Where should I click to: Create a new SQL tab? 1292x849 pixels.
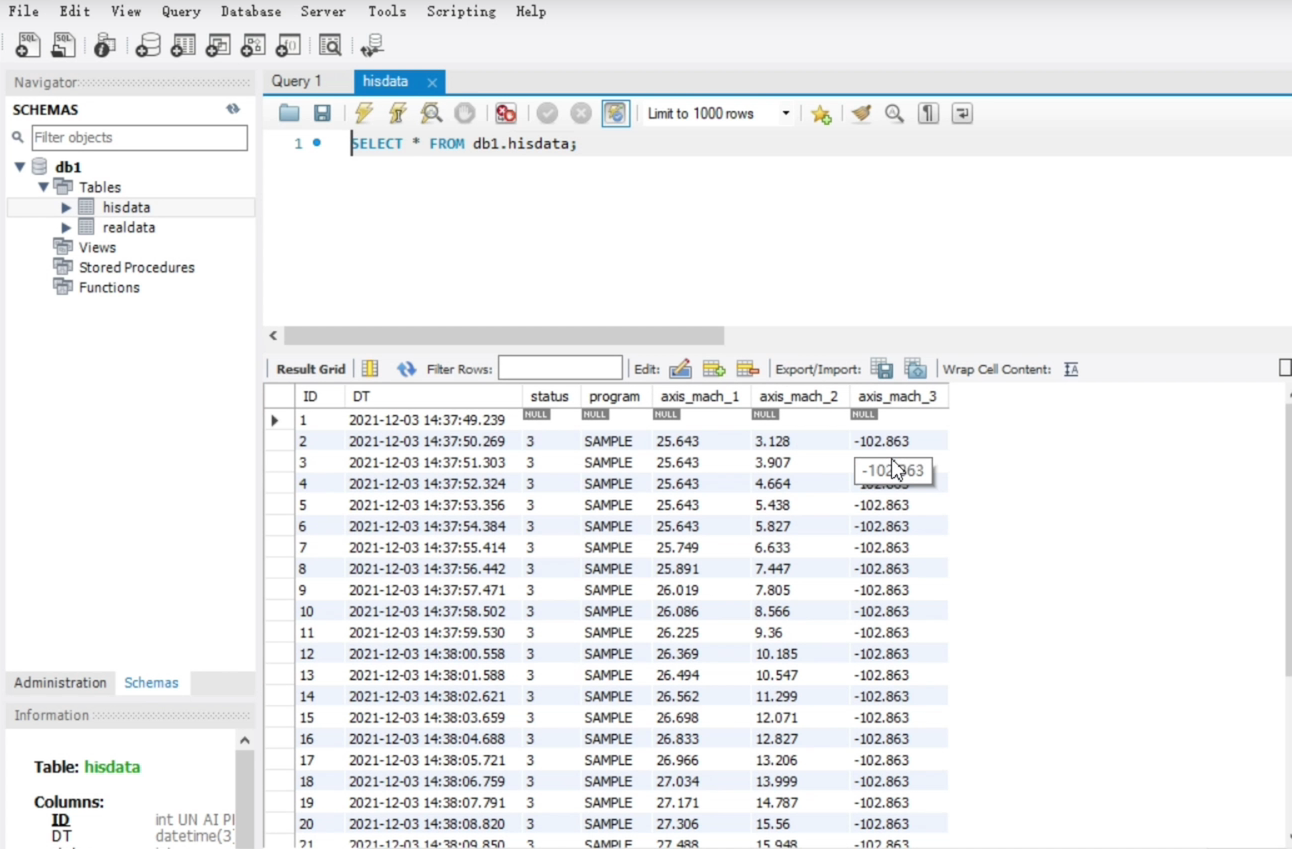click(x=28, y=45)
